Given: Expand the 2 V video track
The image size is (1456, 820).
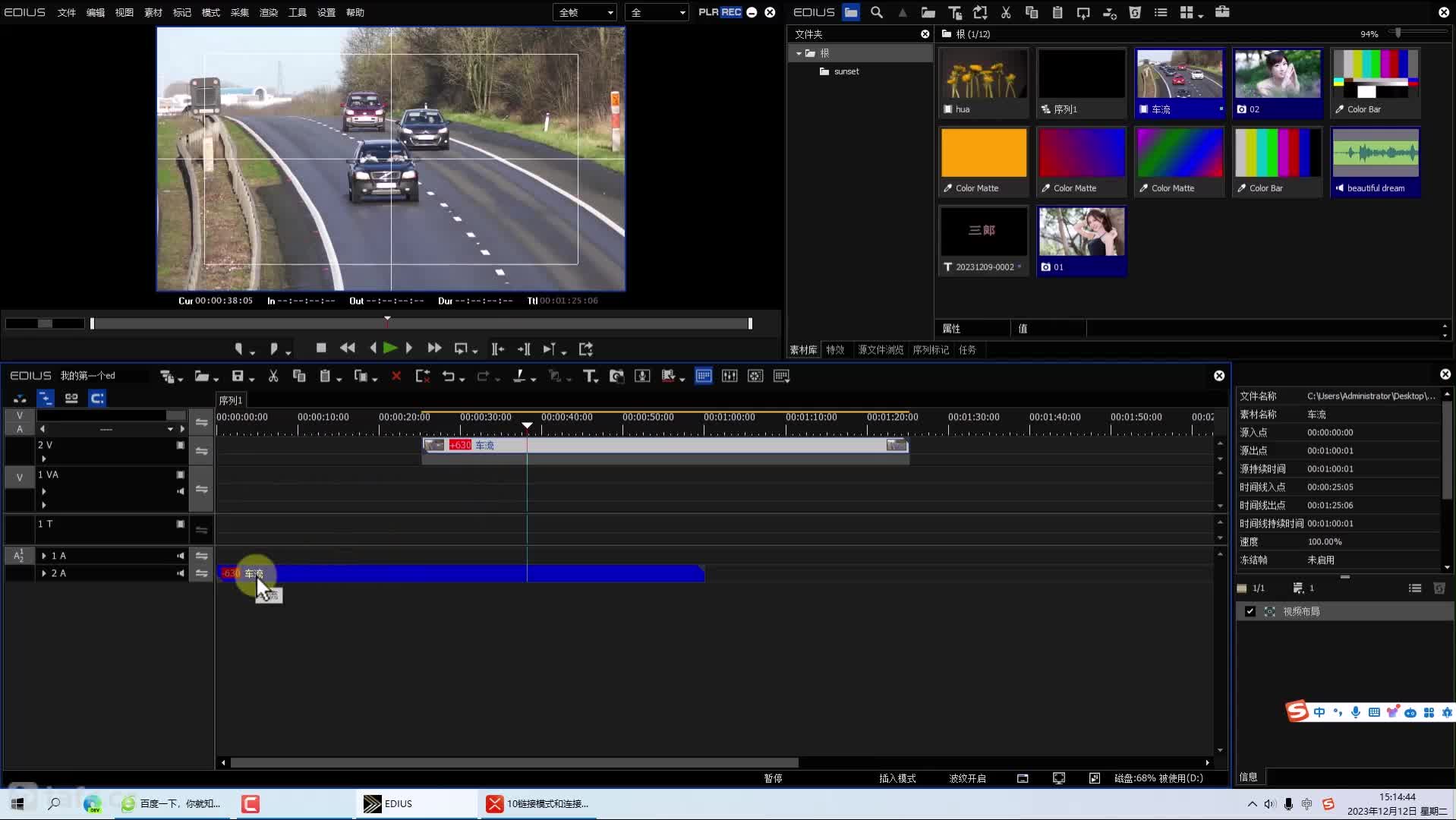Looking at the screenshot, I should (44, 459).
